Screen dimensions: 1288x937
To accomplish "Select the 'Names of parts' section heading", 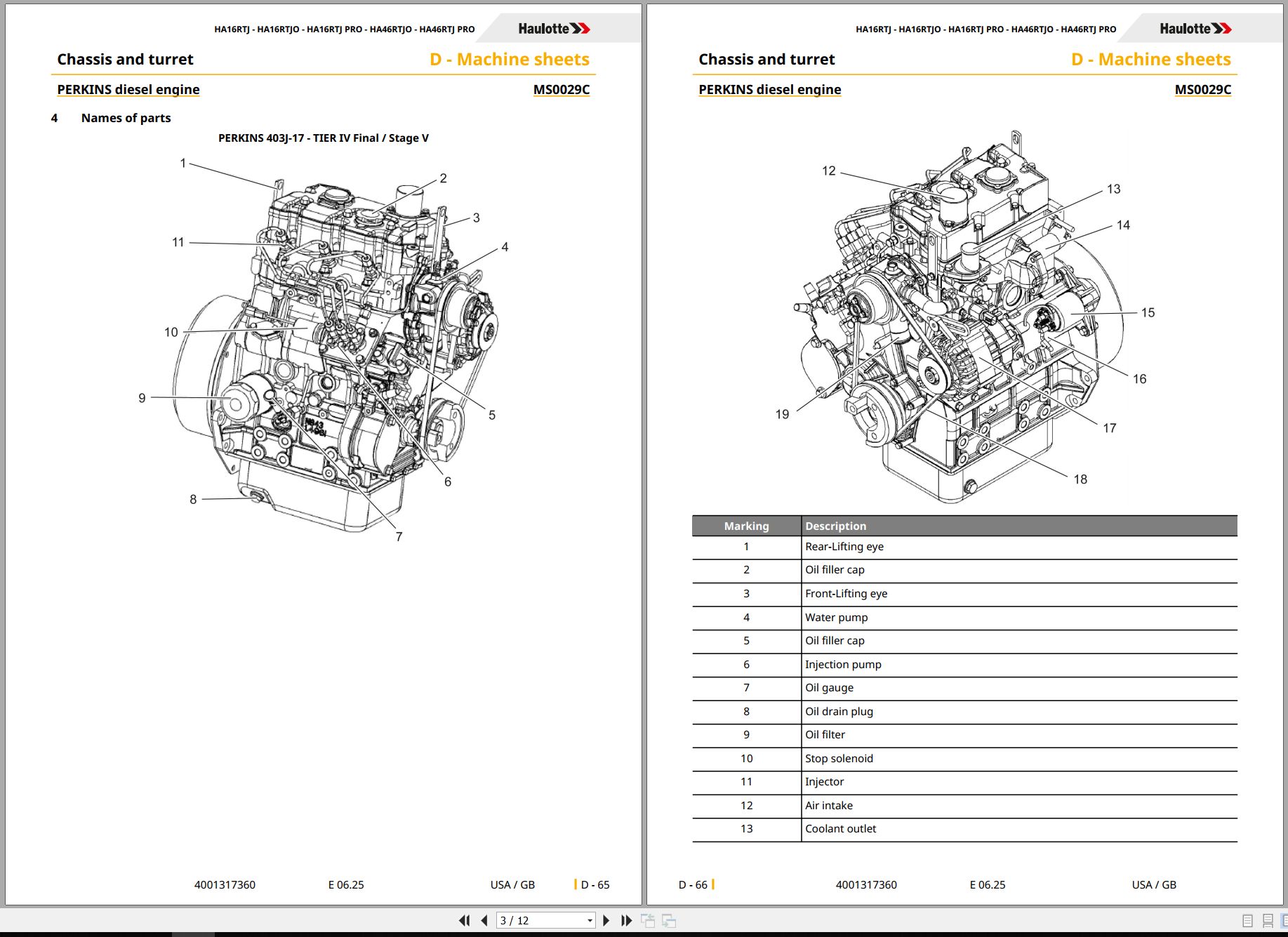I will click(126, 118).
